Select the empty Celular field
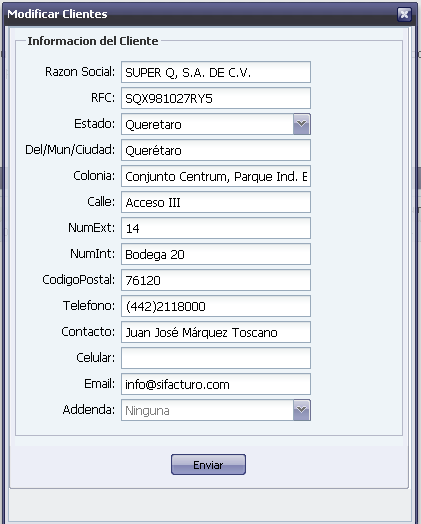This screenshot has width=421, height=524. (x=216, y=358)
